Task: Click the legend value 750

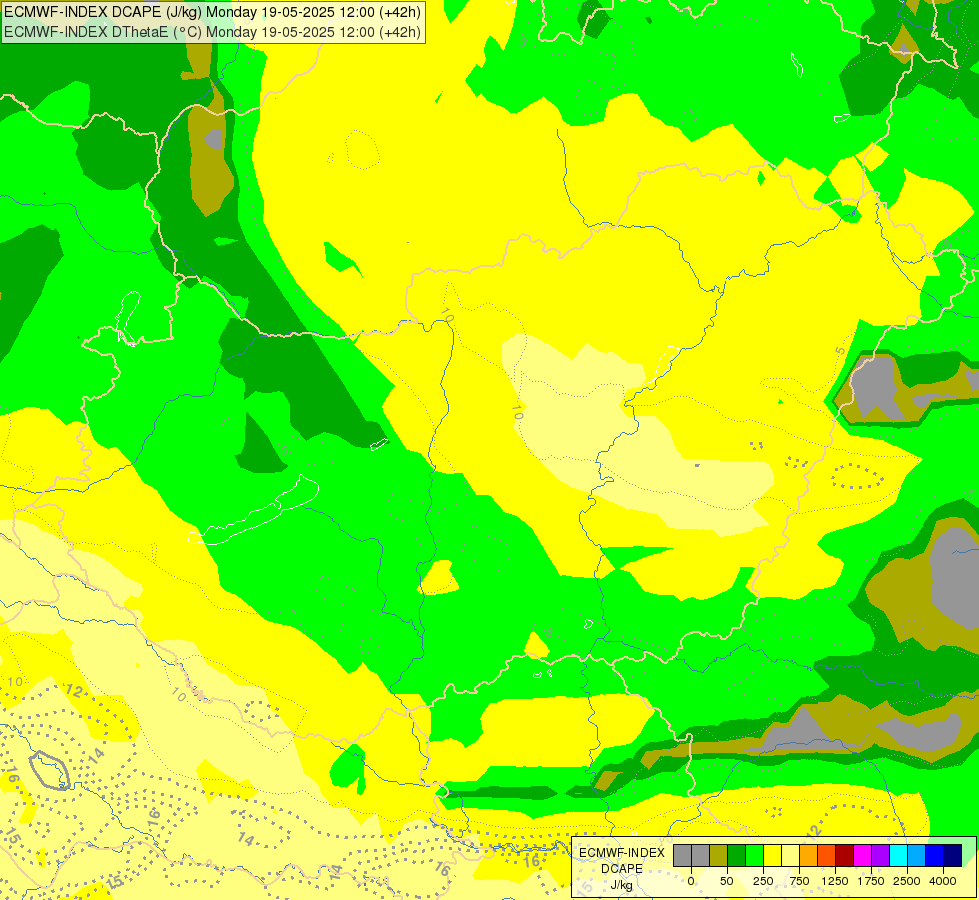Action: click(799, 881)
